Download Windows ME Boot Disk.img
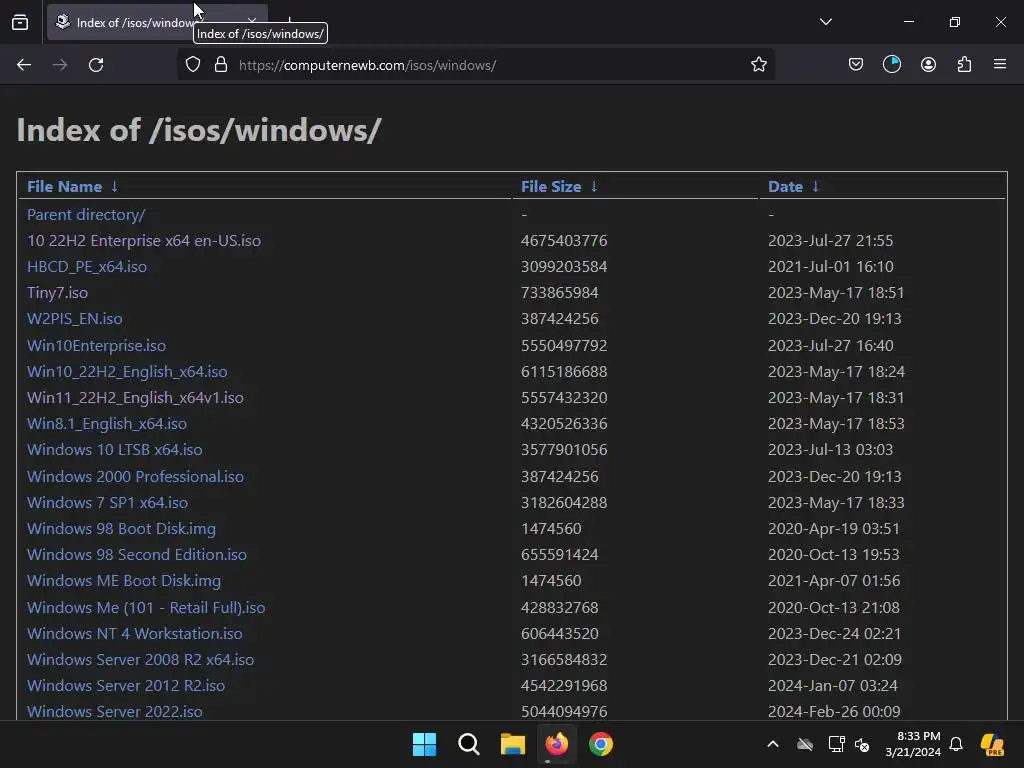Image resolution: width=1024 pixels, height=768 pixels. pyautogui.click(x=123, y=581)
